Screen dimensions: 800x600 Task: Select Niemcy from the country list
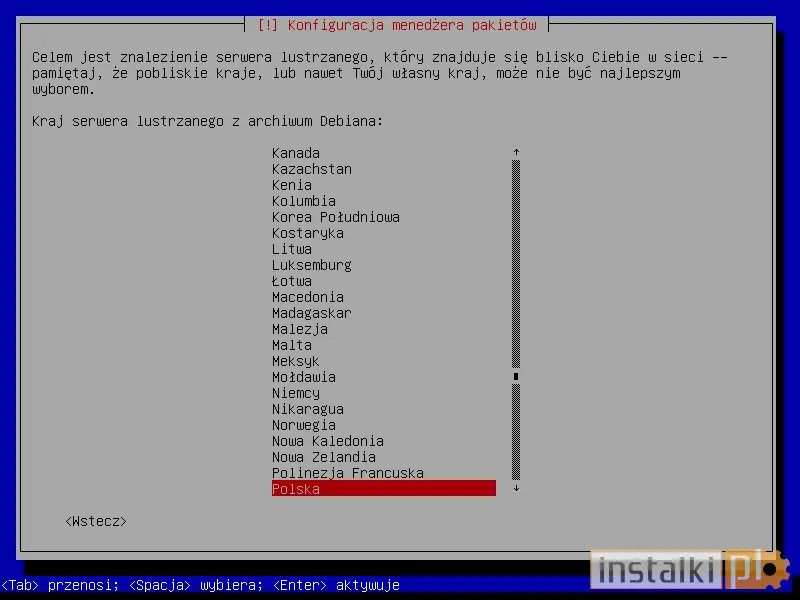297,393
